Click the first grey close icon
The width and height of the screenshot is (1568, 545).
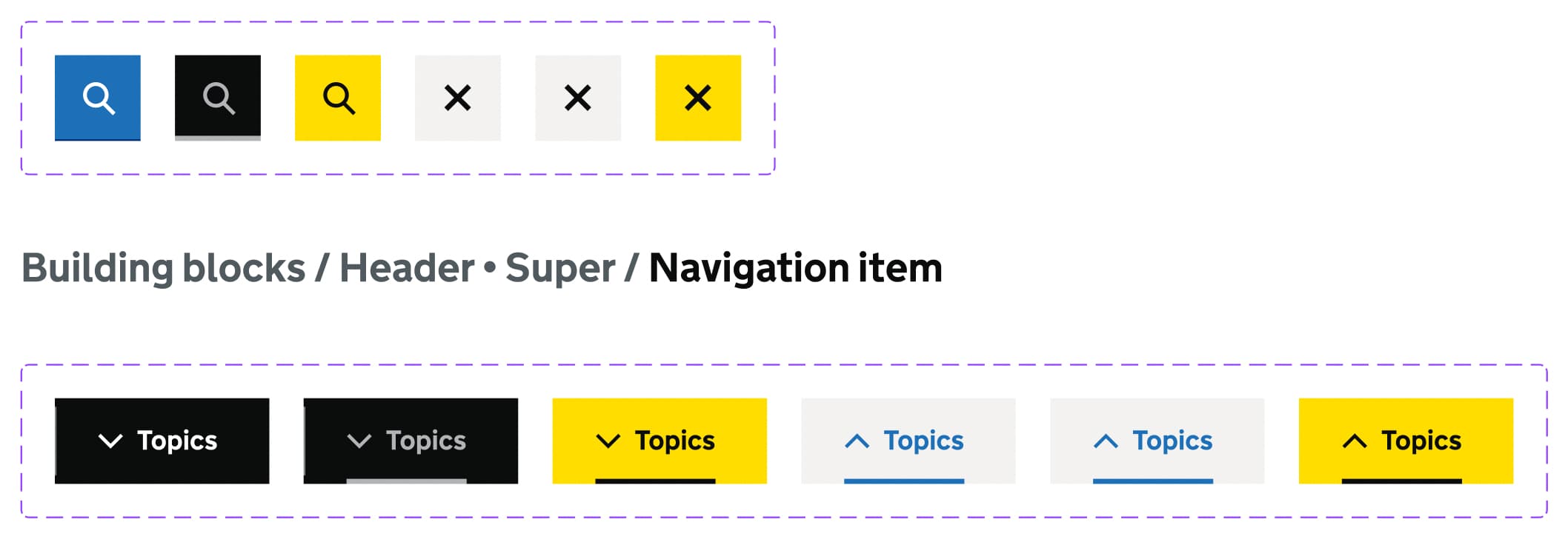[x=457, y=97]
